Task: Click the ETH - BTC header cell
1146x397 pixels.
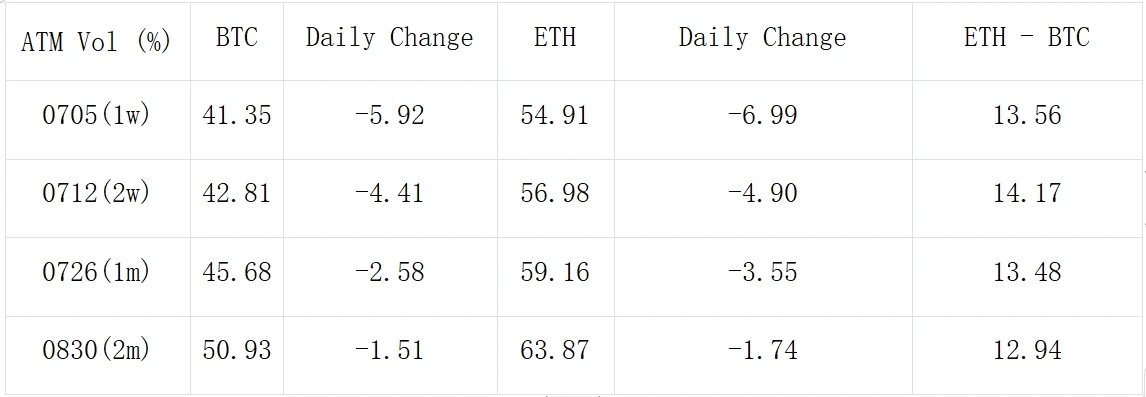Action: (1027, 41)
